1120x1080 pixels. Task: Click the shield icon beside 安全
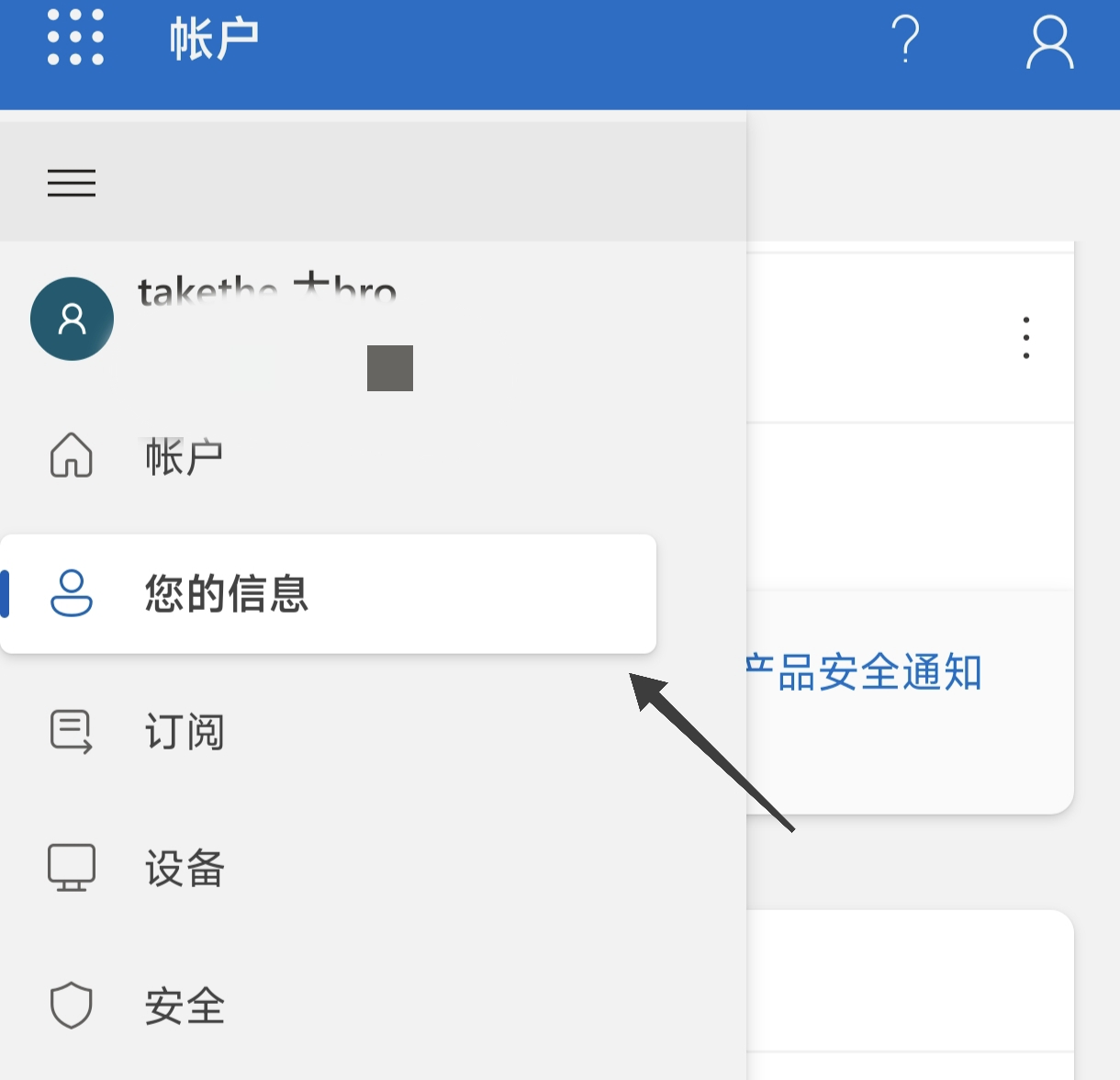click(72, 1006)
